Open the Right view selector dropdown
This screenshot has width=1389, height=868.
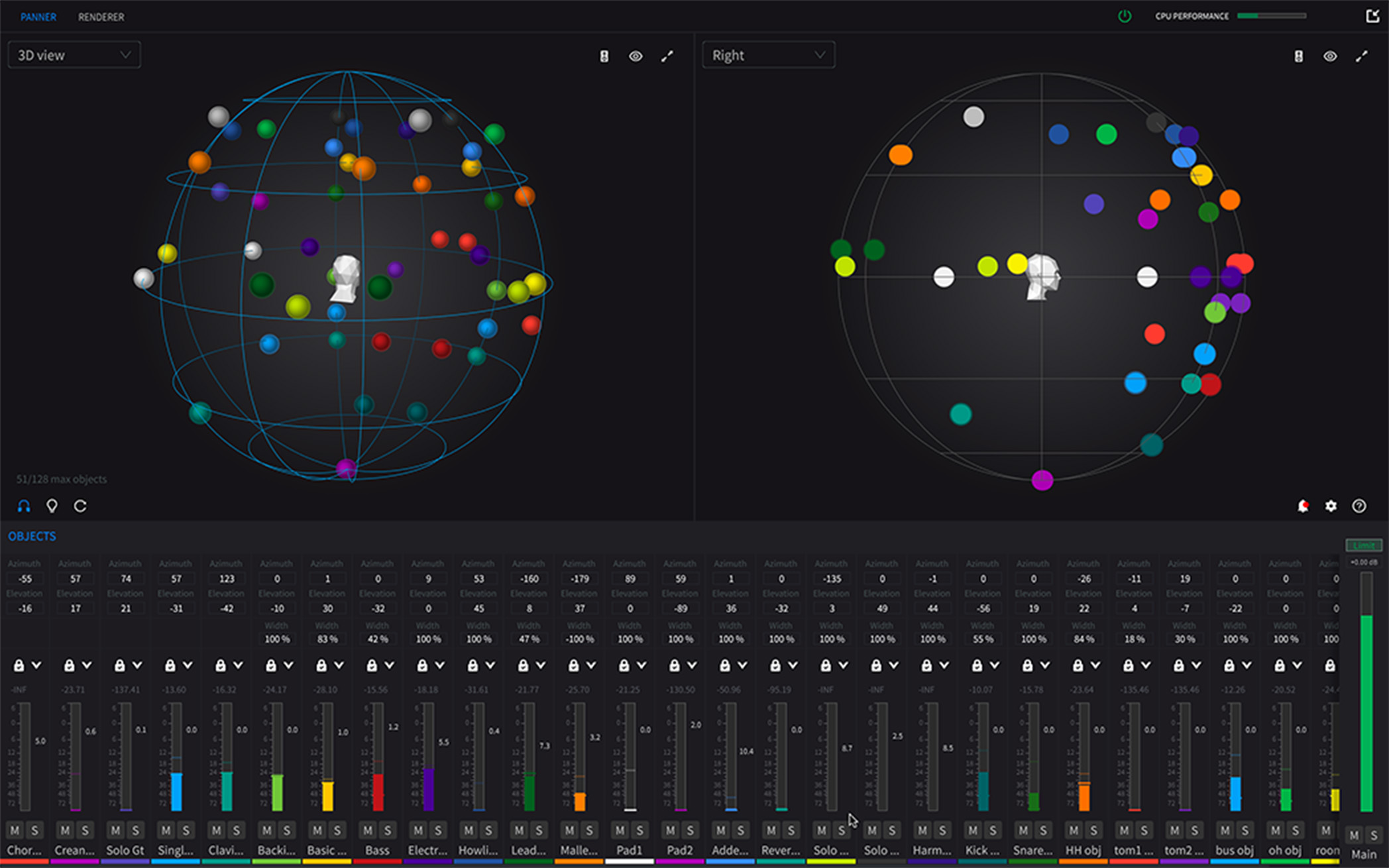point(768,55)
